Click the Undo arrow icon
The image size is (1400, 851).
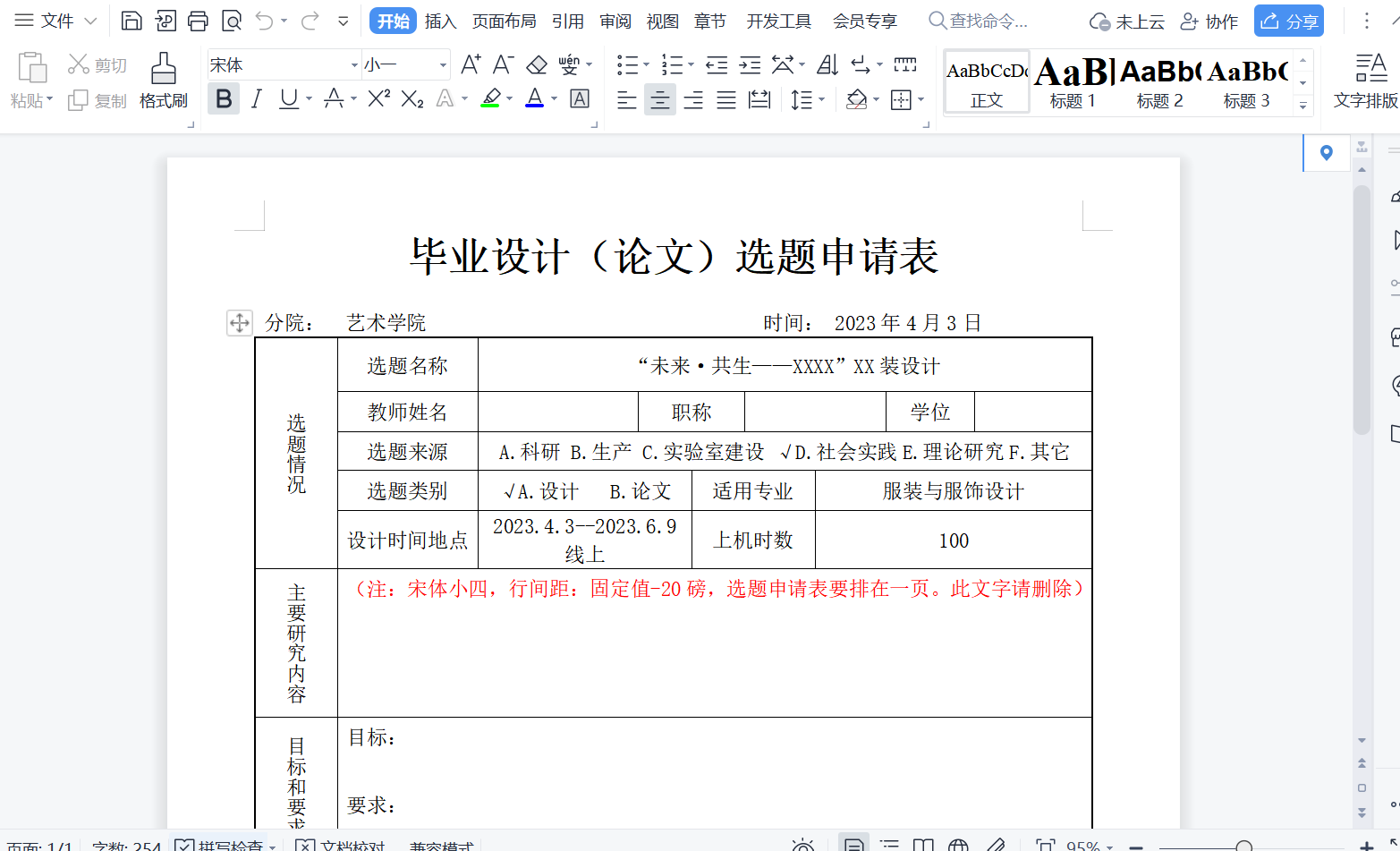(264, 21)
